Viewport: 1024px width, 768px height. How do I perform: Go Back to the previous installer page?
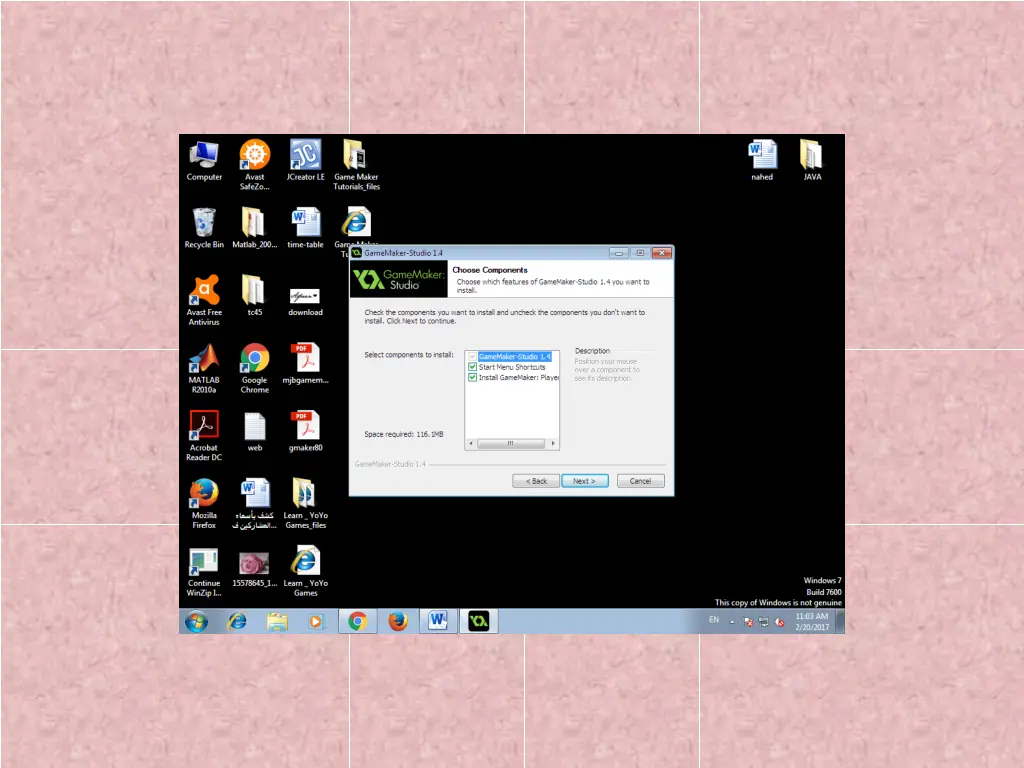536,481
